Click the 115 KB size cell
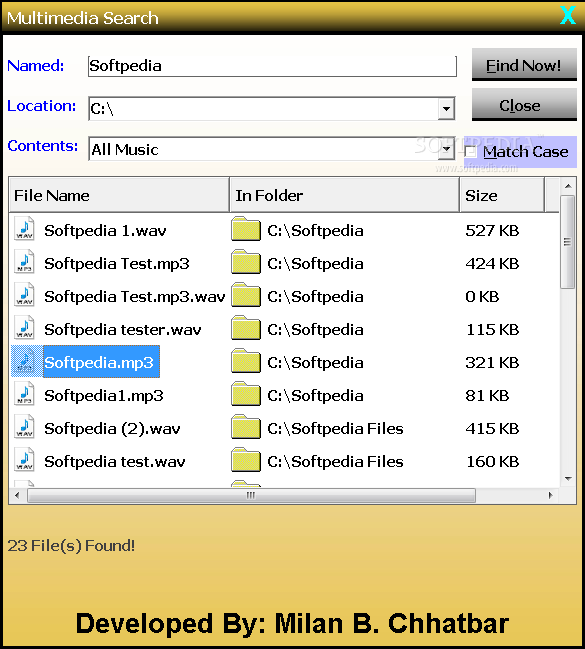The image size is (585, 649). 492,330
